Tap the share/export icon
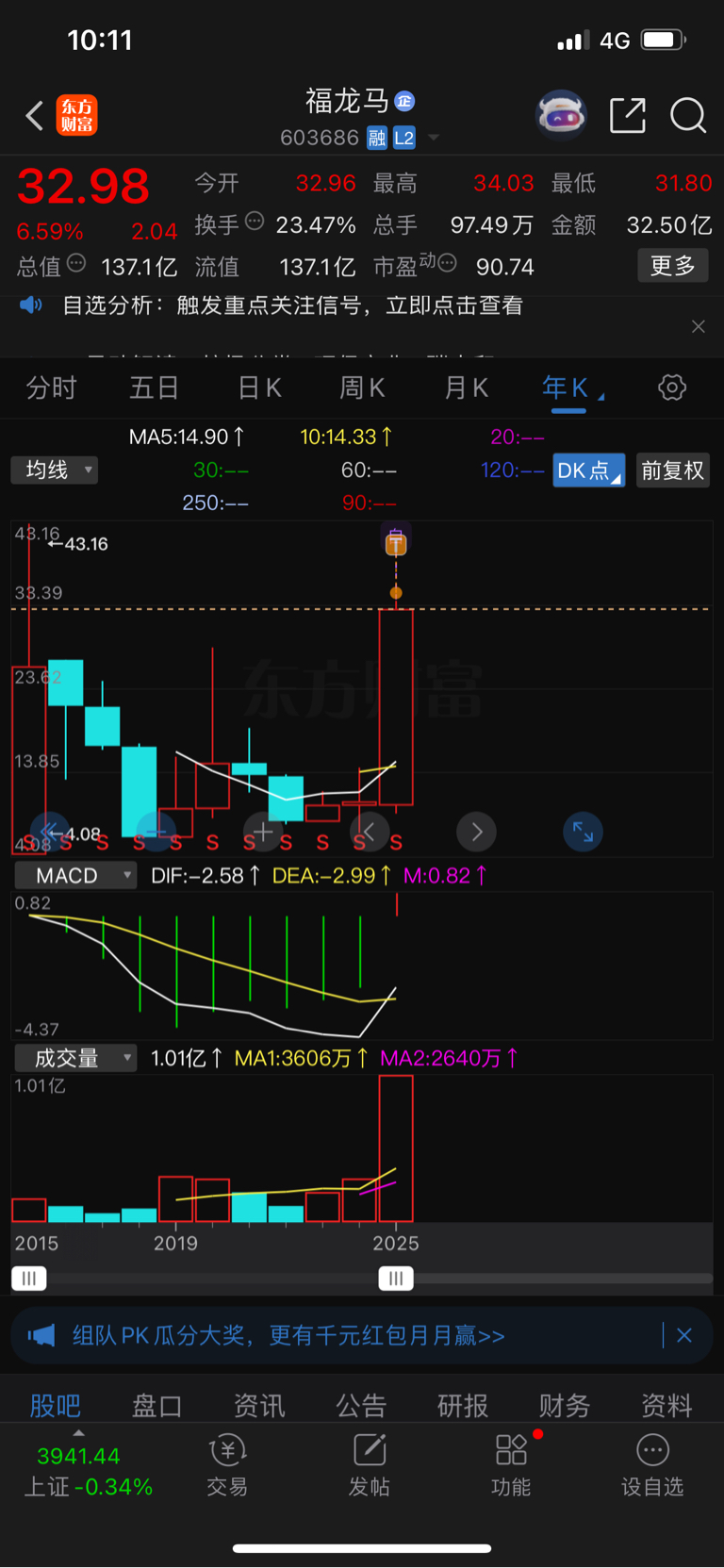Screen dimensions: 724x1568 pos(628,115)
